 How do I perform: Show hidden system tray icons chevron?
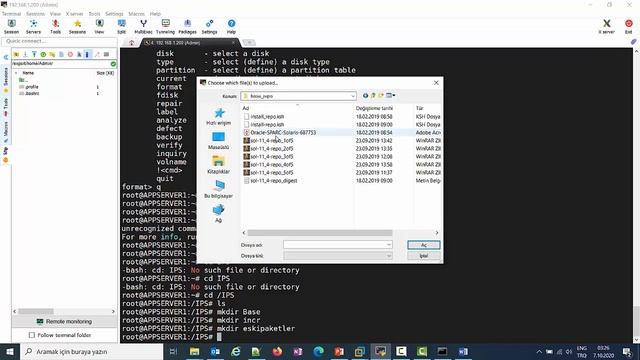coord(539,351)
